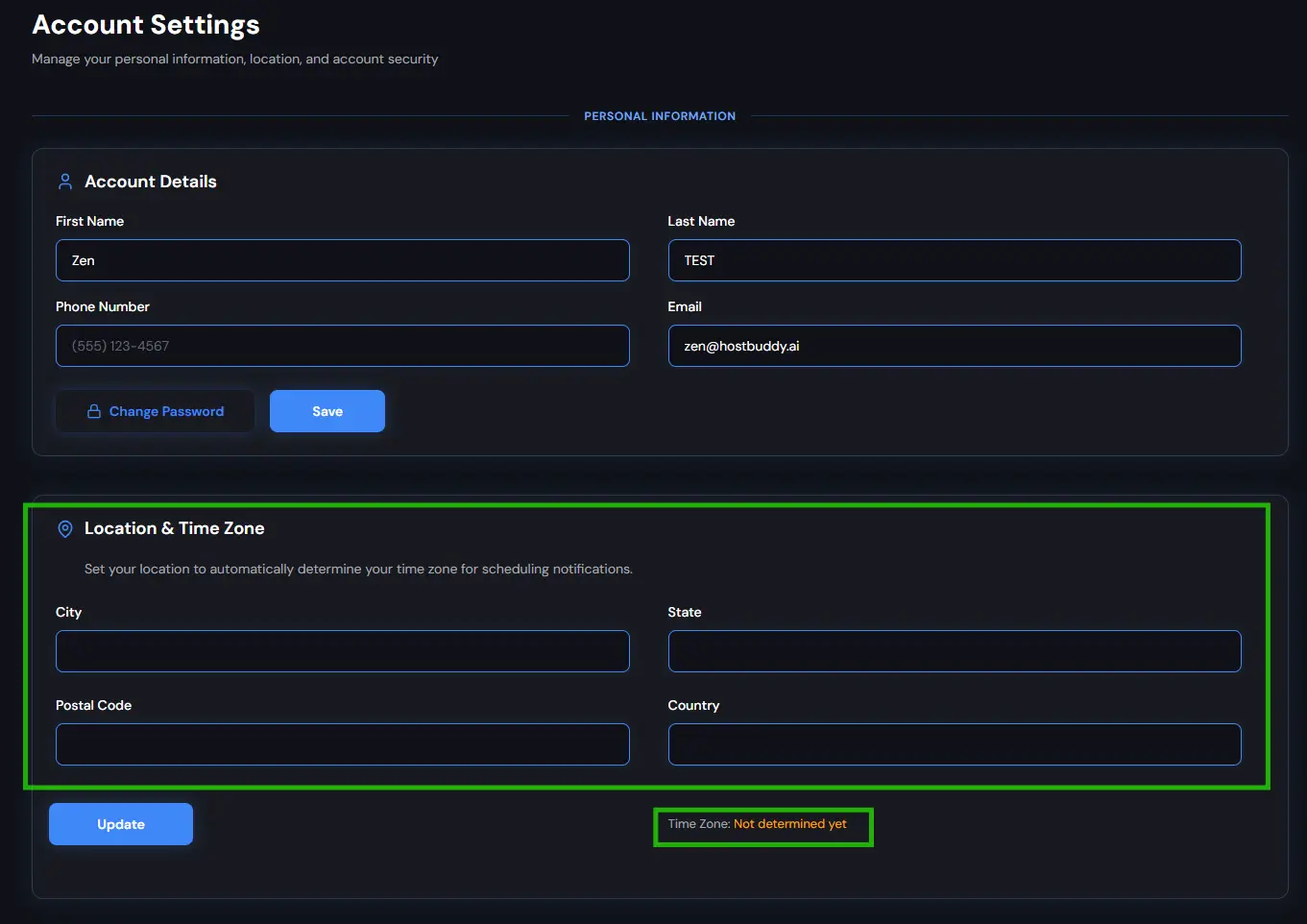Click the location pin icon beside Location & Time Zone
This screenshot has width=1307, height=924.
[x=64, y=528]
